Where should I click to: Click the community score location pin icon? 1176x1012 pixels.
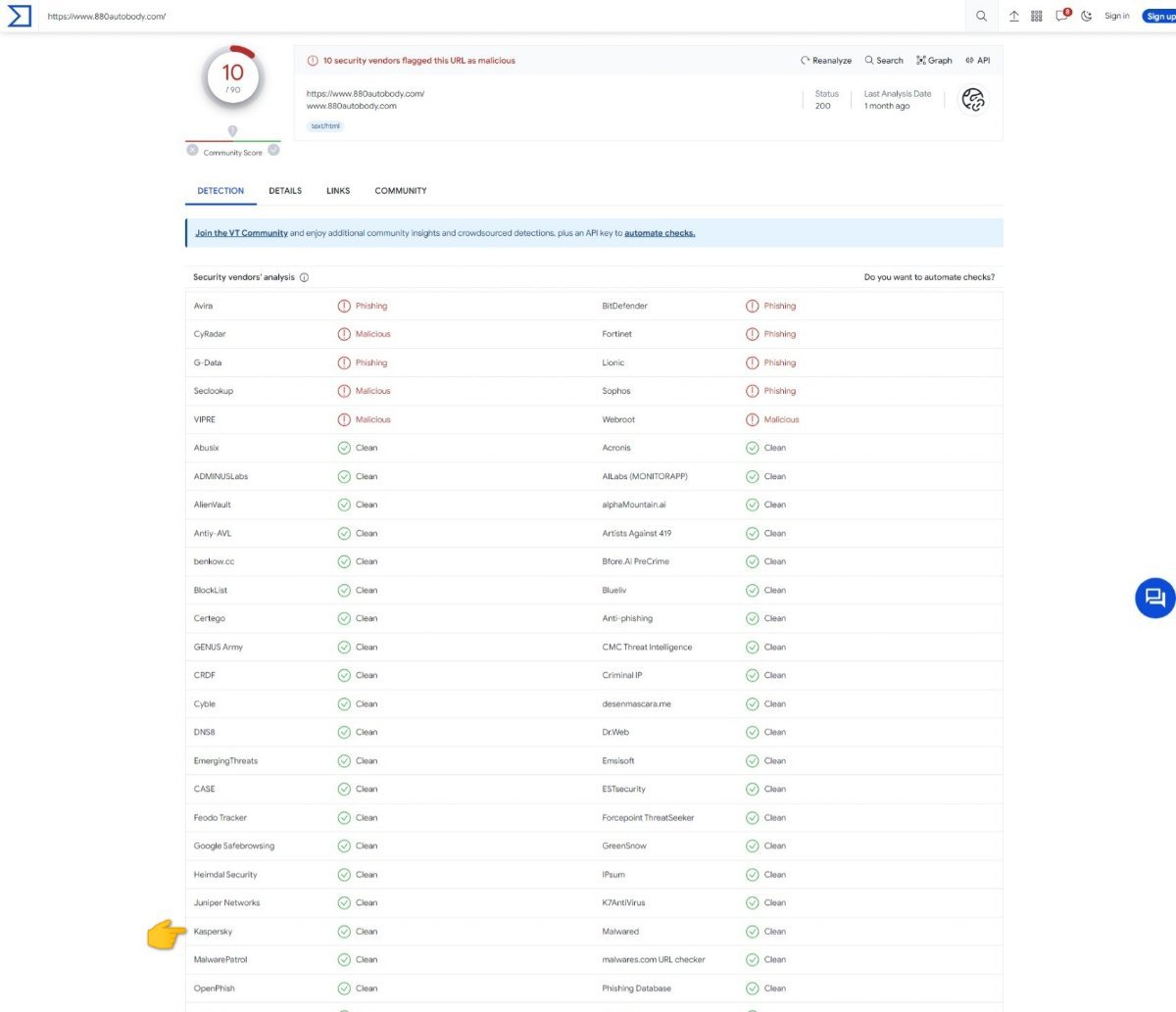point(232,131)
